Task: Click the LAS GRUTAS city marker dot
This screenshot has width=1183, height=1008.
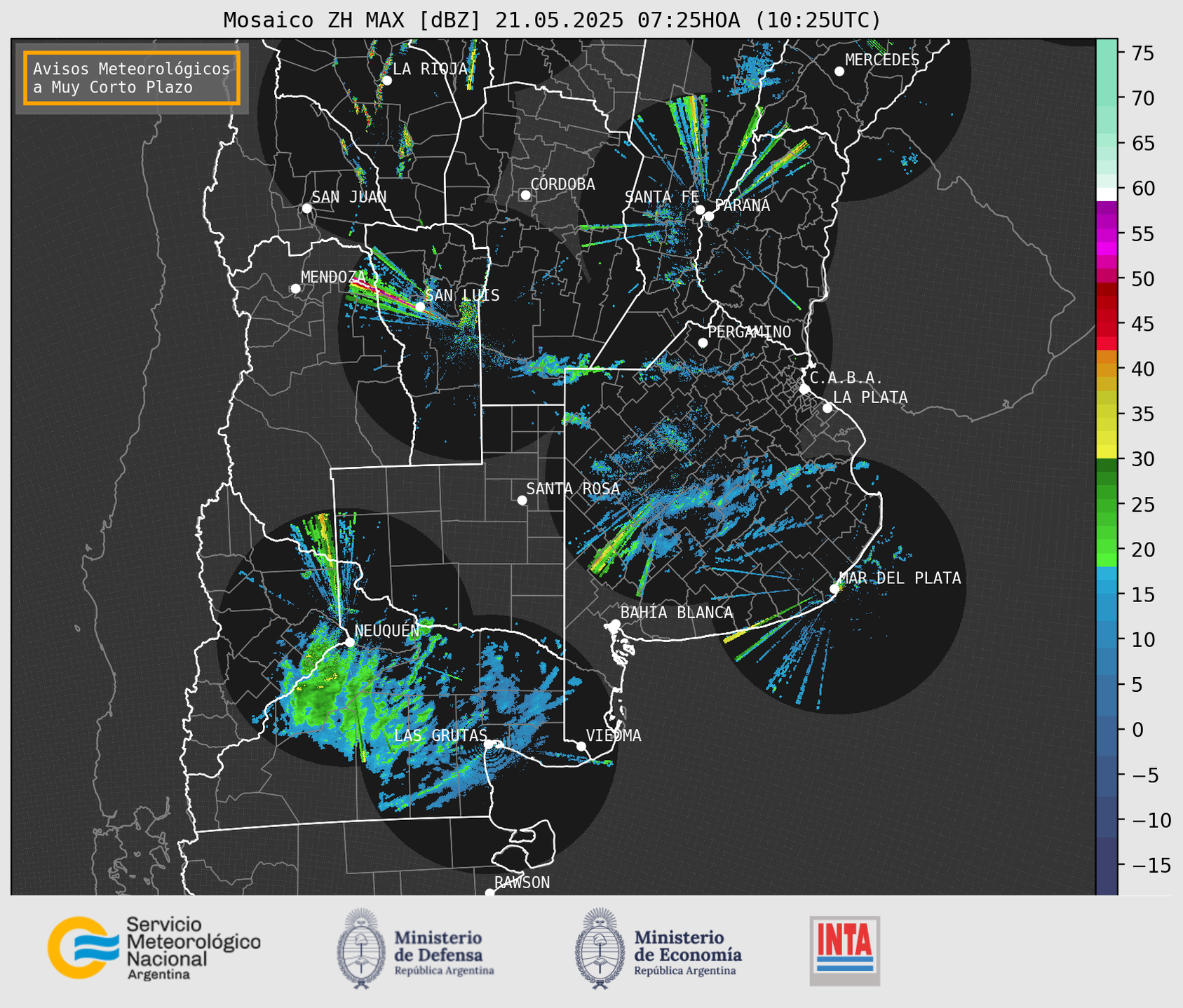Action: [489, 744]
